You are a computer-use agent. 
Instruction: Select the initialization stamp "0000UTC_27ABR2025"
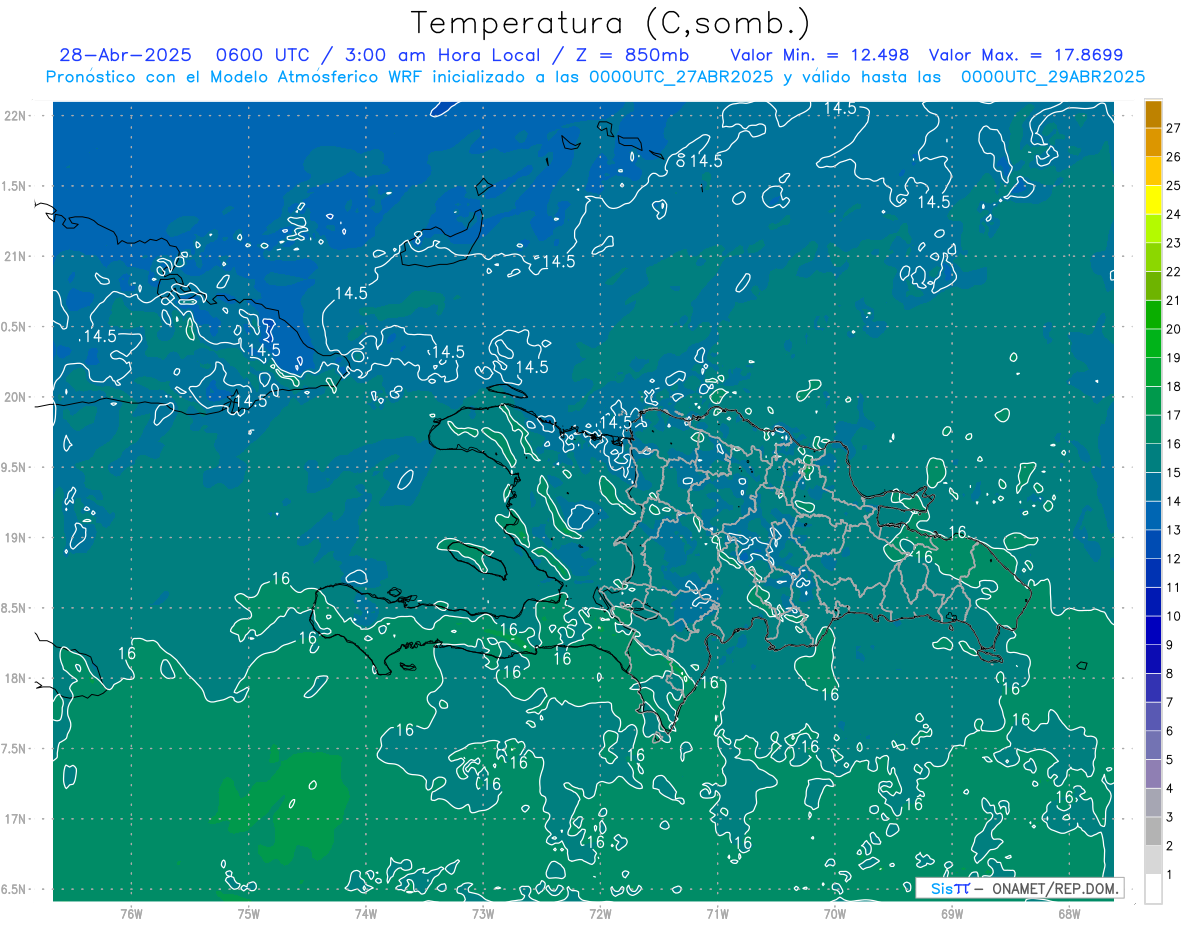(681, 77)
